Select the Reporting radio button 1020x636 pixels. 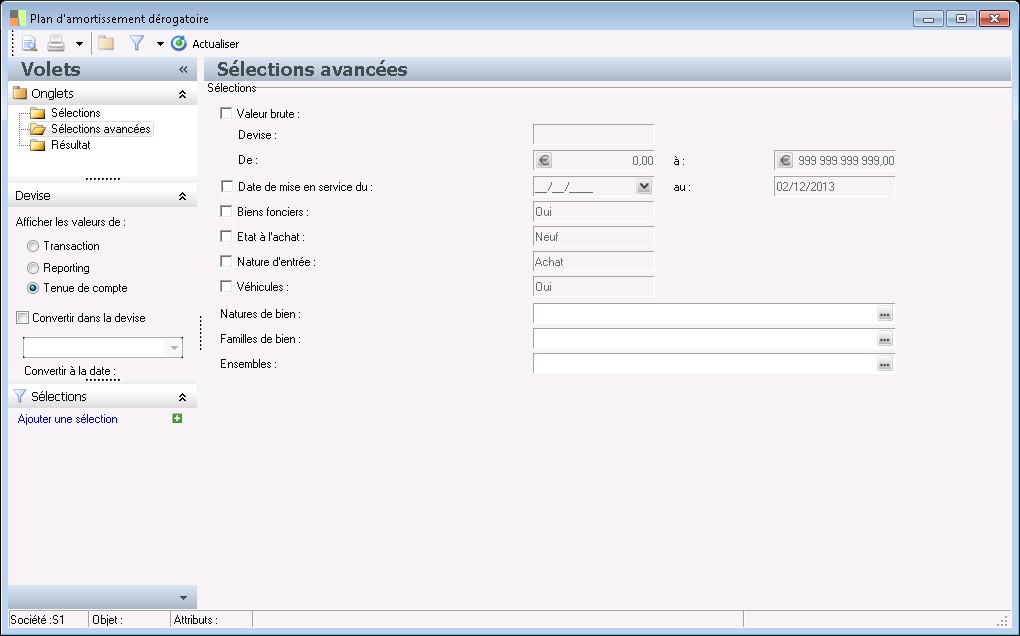pos(33,268)
